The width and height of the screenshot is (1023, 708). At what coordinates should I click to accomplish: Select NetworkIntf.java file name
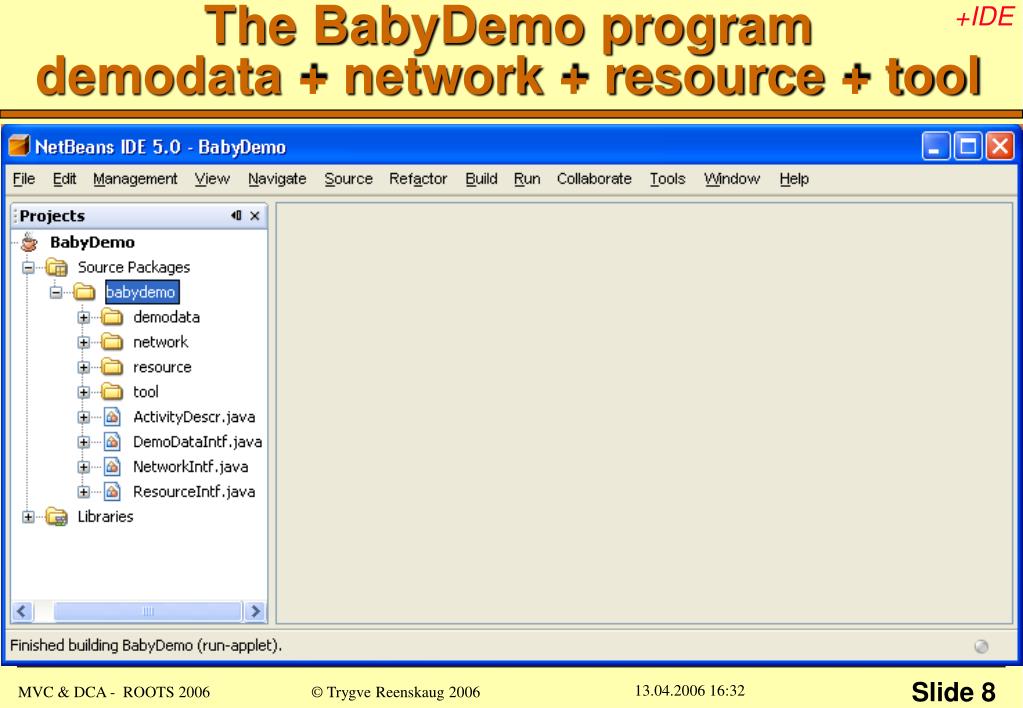(x=191, y=467)
